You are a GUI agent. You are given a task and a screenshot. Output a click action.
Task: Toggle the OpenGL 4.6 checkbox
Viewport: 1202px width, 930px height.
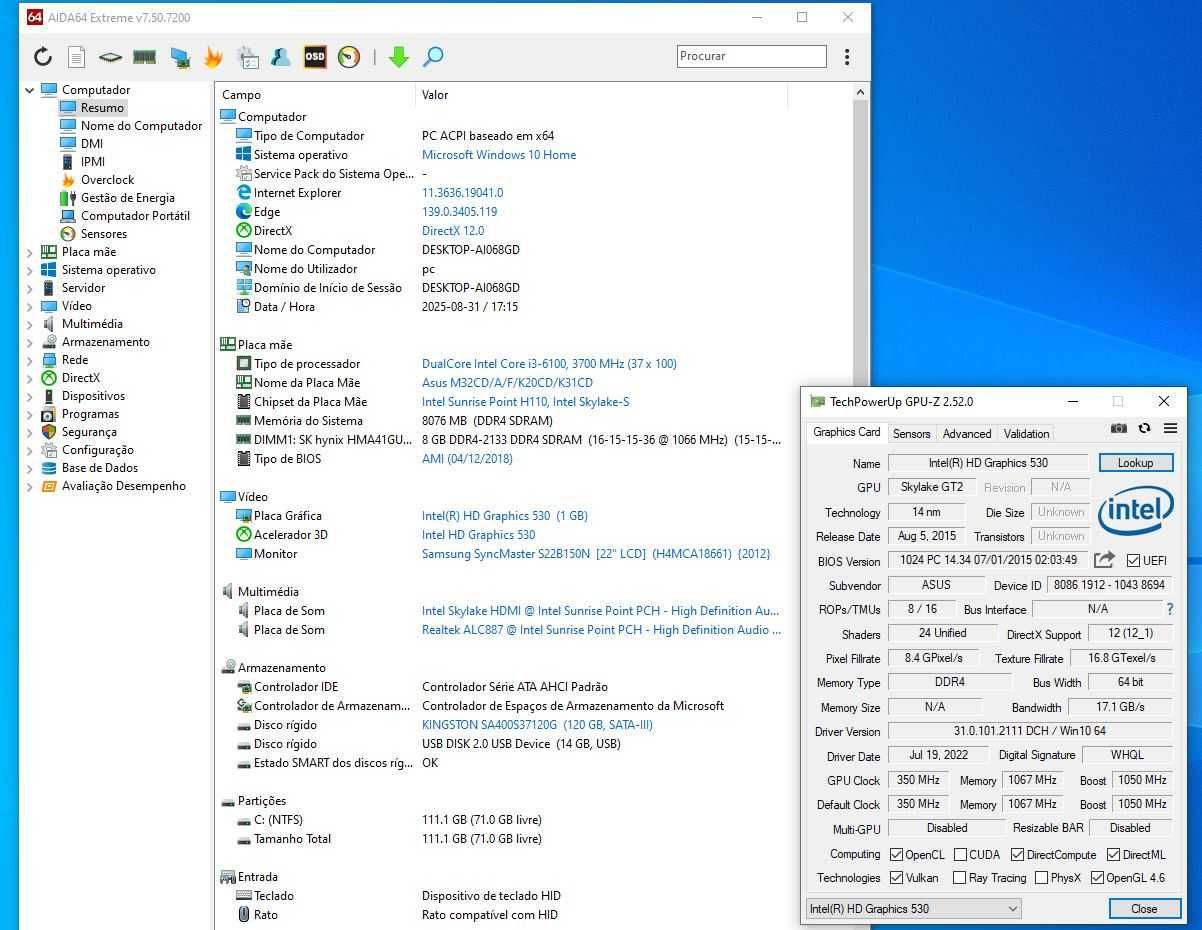[x=1097, y=878]
